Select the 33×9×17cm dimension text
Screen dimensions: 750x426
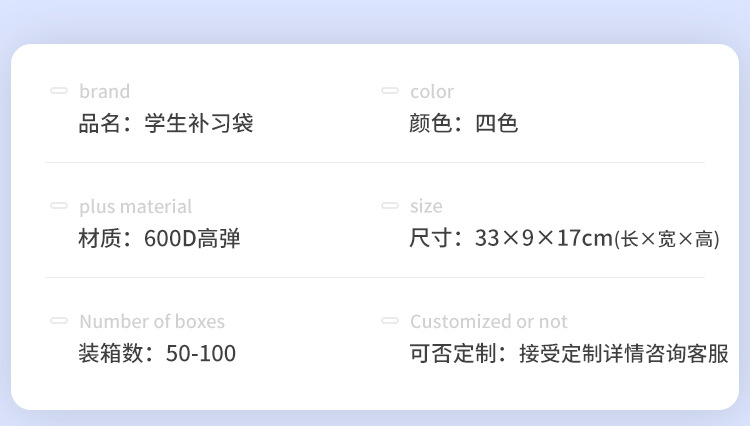click(543, 240)
